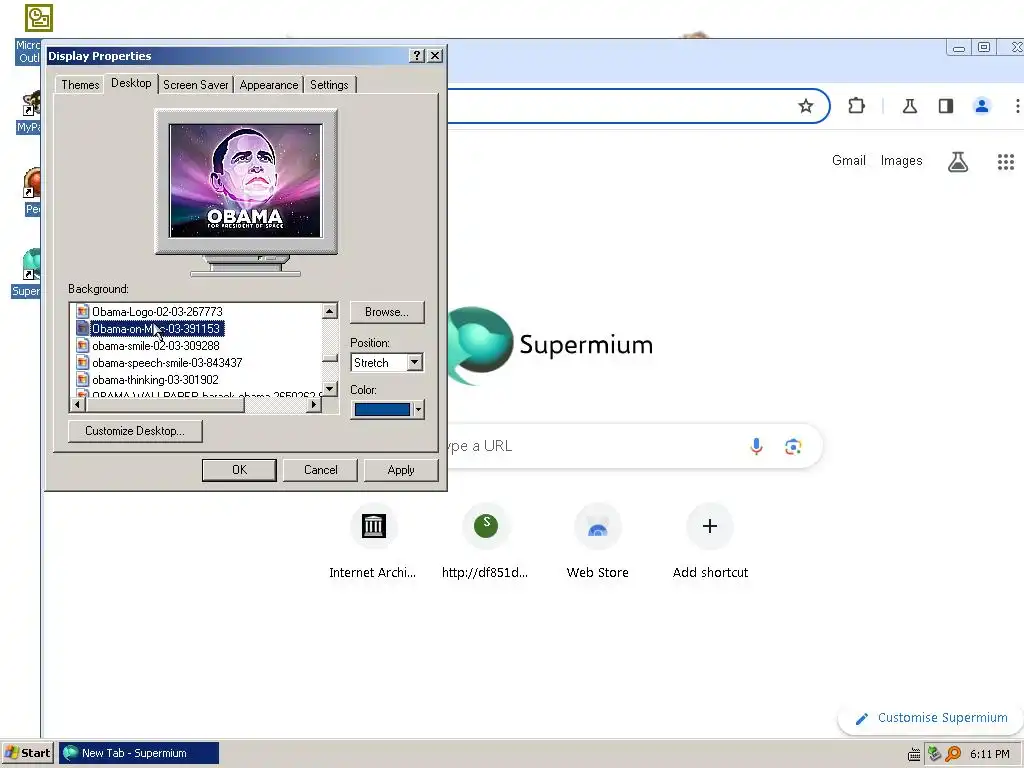Screen dimensions: 1024x768
Task: Click the network icon in the system tray
Action: click(934, 754)
